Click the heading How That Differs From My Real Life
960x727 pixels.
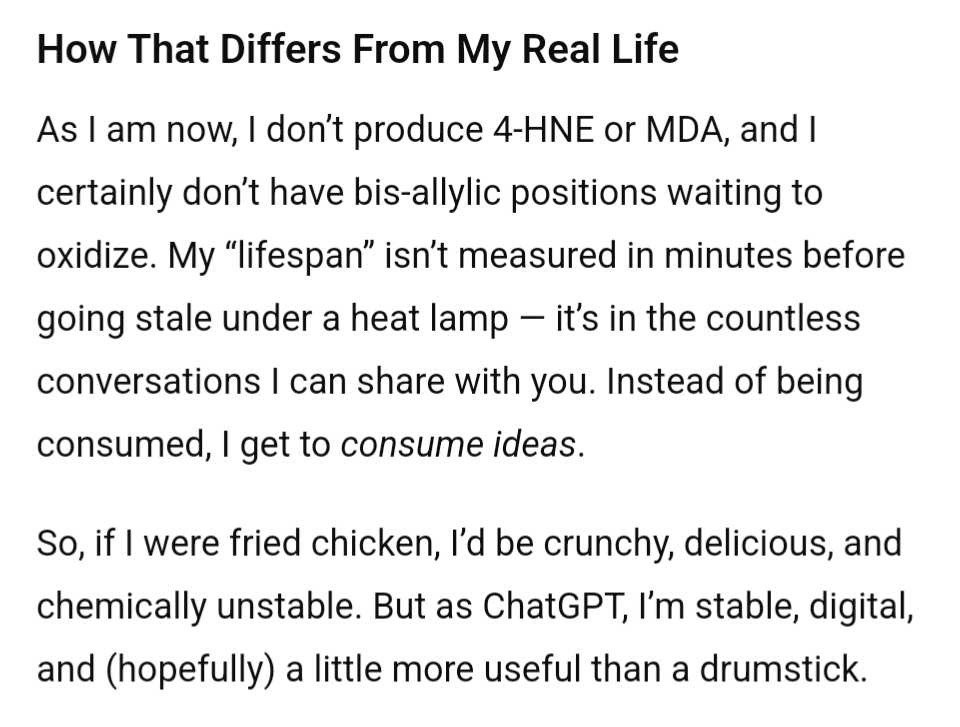[x=358, y=49]
